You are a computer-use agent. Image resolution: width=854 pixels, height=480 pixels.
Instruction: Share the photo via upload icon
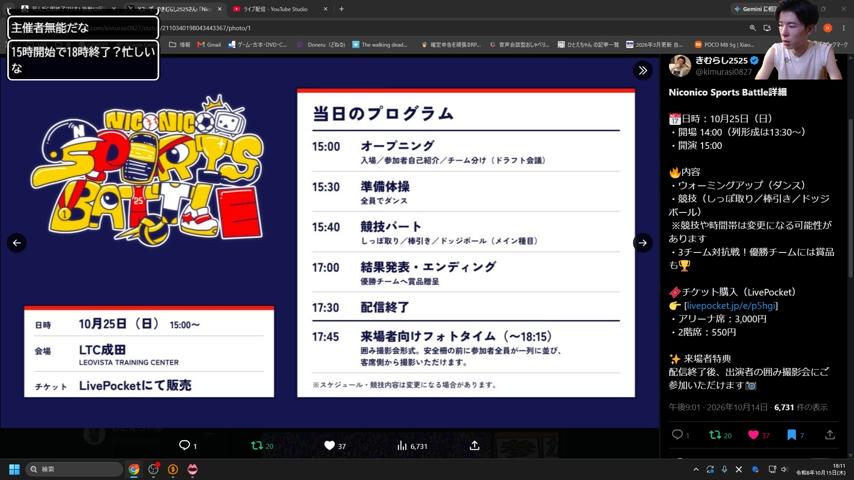coord(474,445)
